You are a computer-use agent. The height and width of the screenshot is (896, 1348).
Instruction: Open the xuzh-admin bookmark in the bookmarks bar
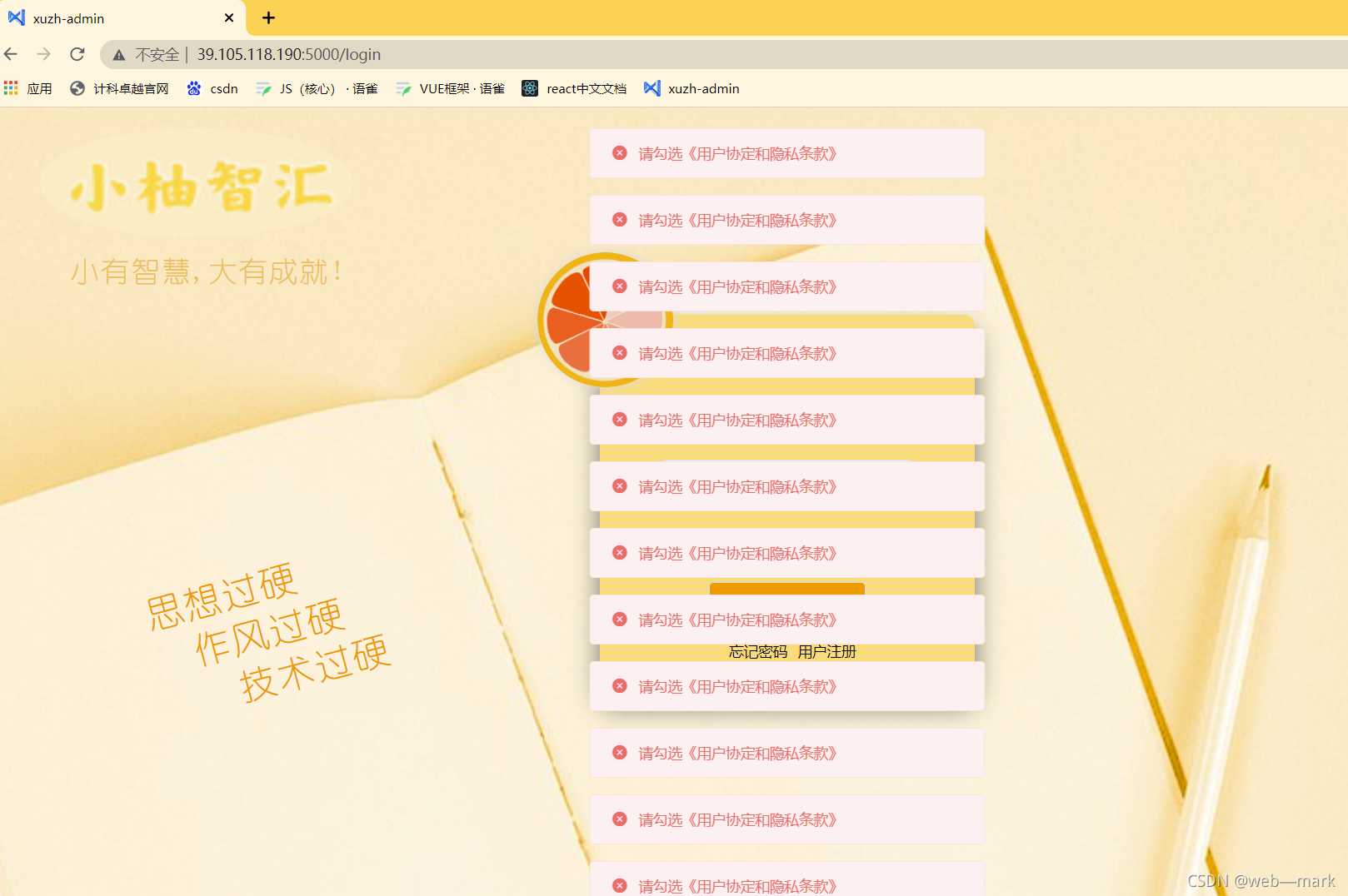point(691,88)
